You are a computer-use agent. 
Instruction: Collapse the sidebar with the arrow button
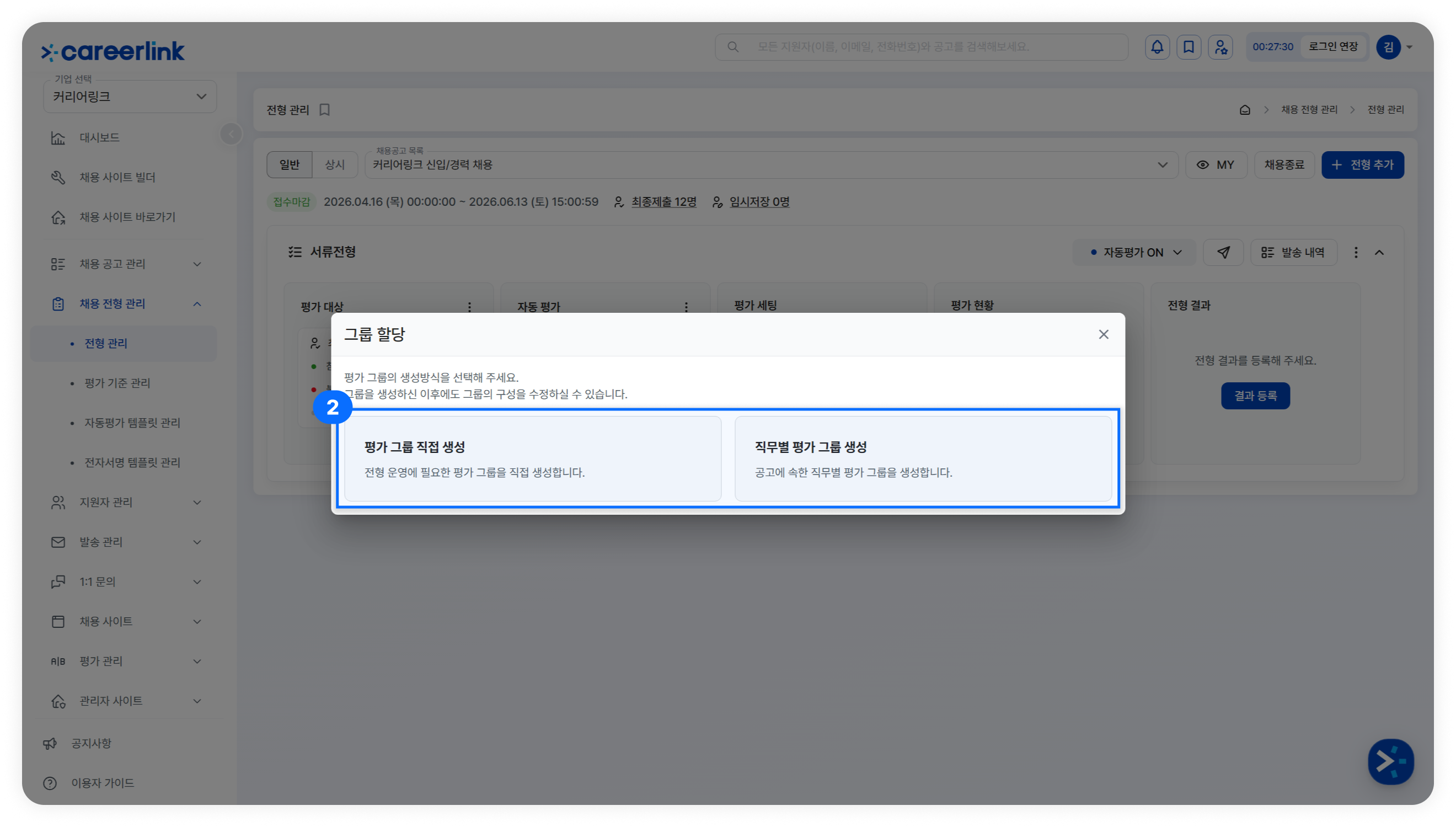click(x=231, y=134)
